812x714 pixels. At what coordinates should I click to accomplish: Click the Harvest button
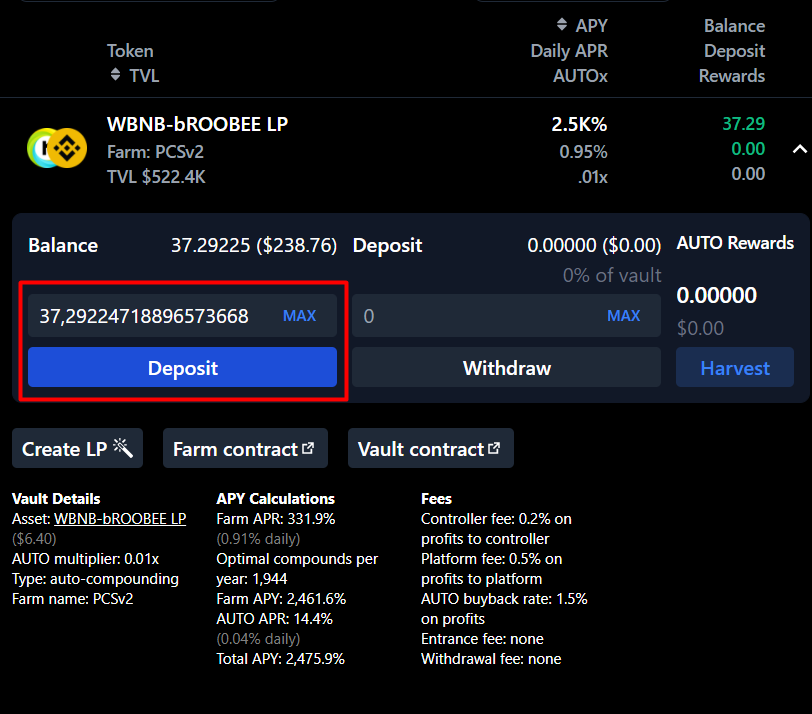[x=735, y=367]
